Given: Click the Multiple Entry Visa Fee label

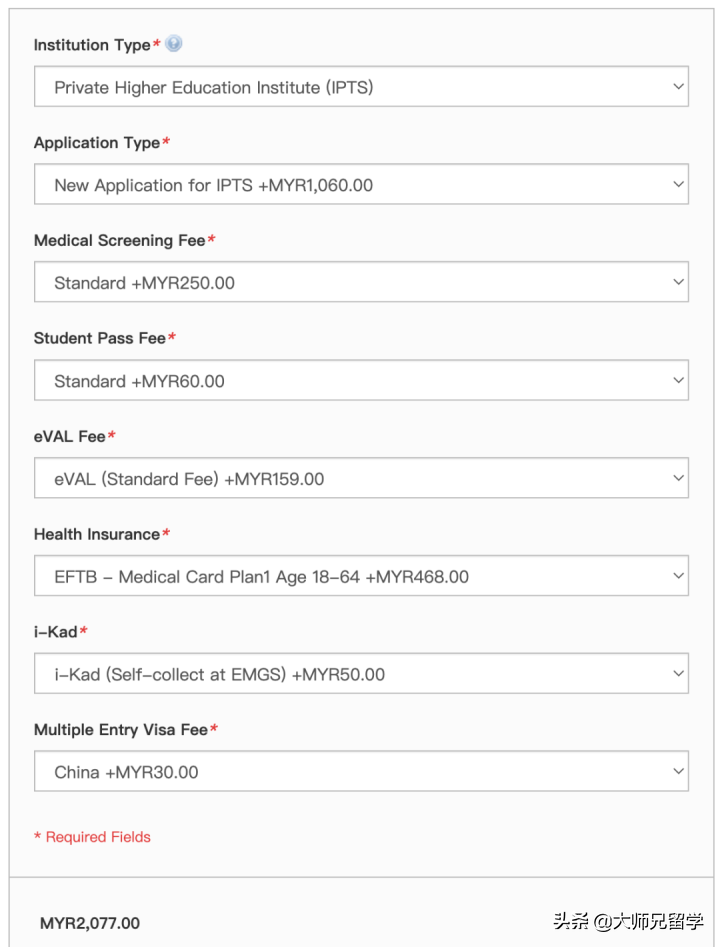Looking at the screenshot, I should 121,730.
